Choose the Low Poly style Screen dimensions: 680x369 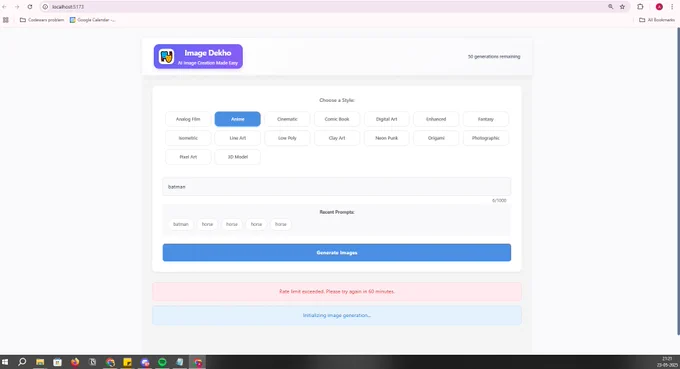point(287,138)
